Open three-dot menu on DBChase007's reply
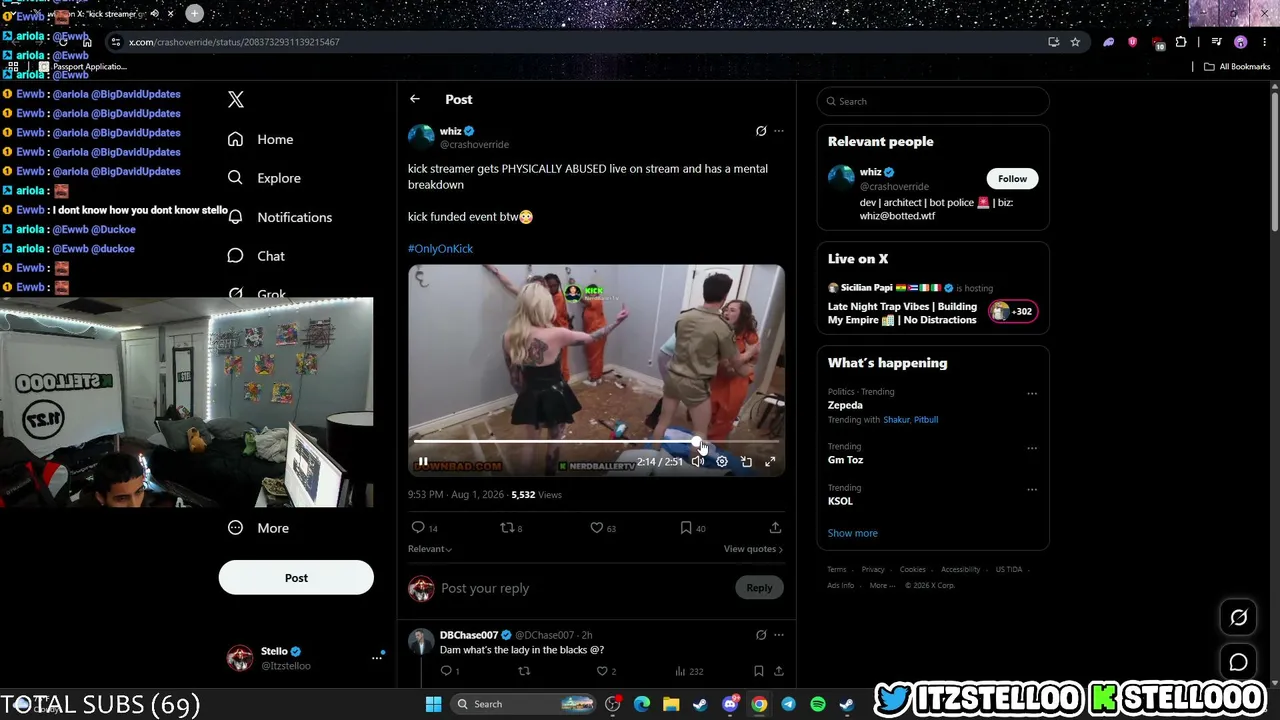 pos(779,635)
